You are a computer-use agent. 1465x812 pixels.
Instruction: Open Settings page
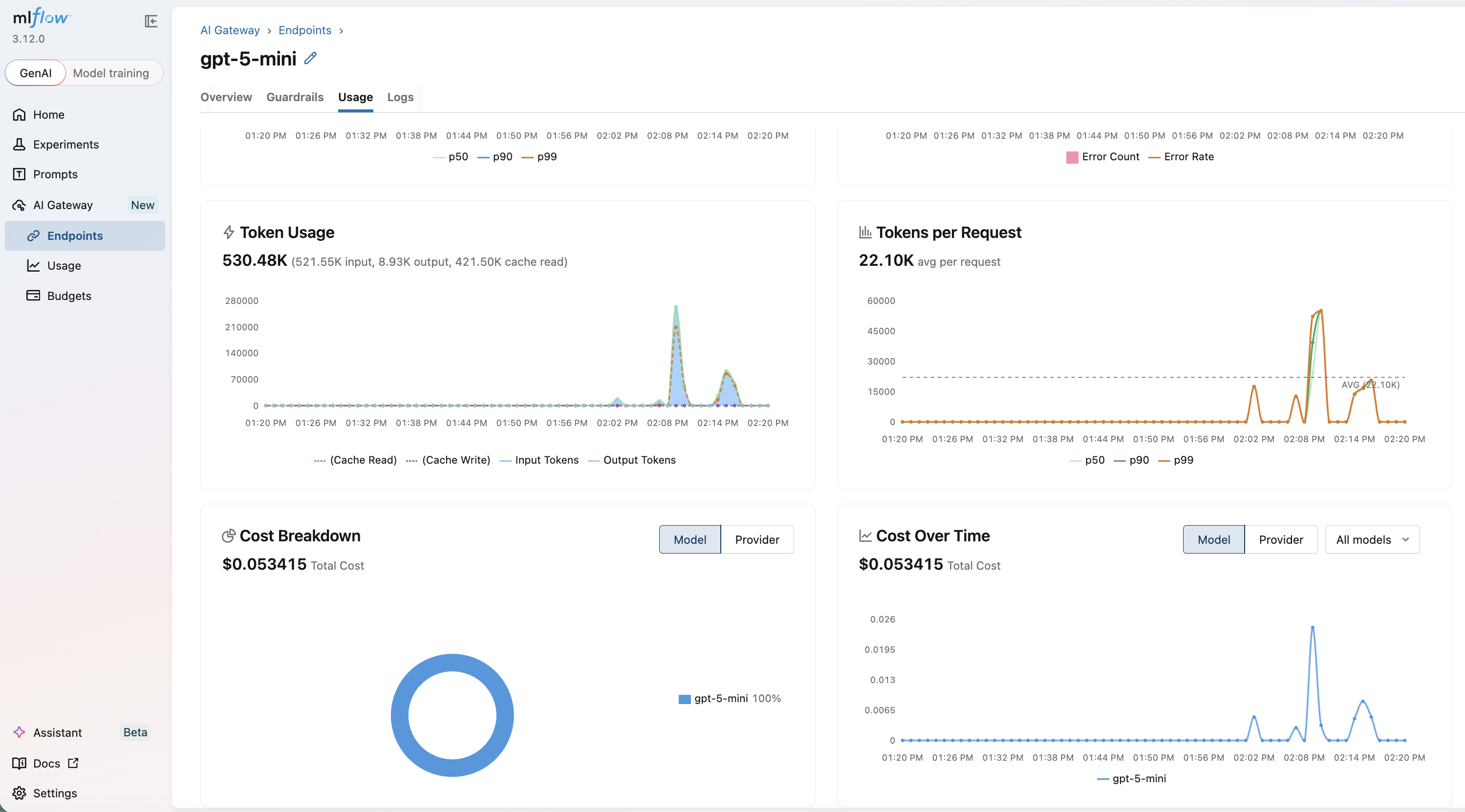(85, 793)
